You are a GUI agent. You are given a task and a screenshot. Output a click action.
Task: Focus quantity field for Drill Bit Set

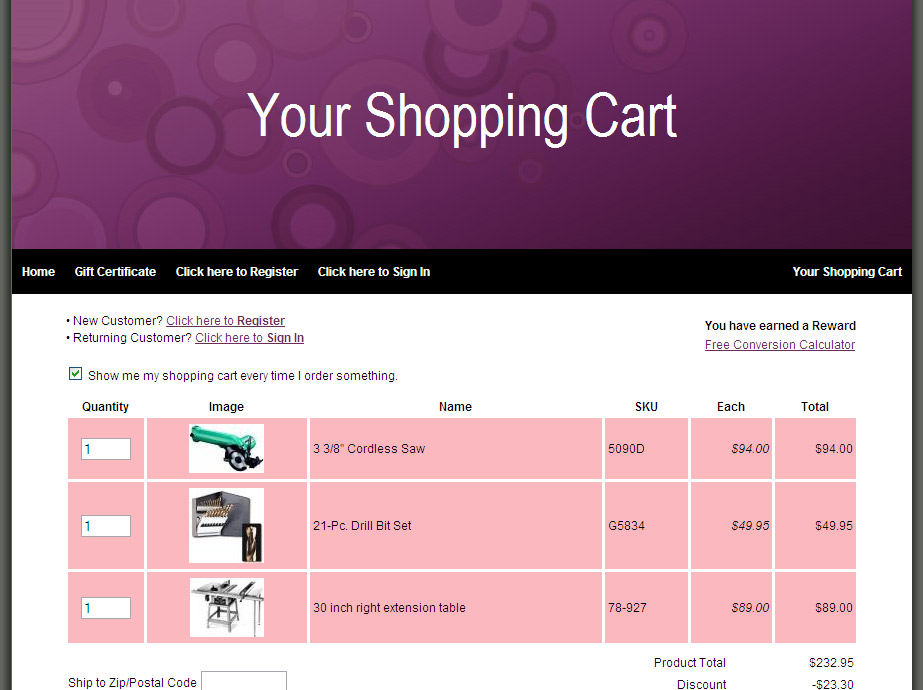click(x=106, y=526)
